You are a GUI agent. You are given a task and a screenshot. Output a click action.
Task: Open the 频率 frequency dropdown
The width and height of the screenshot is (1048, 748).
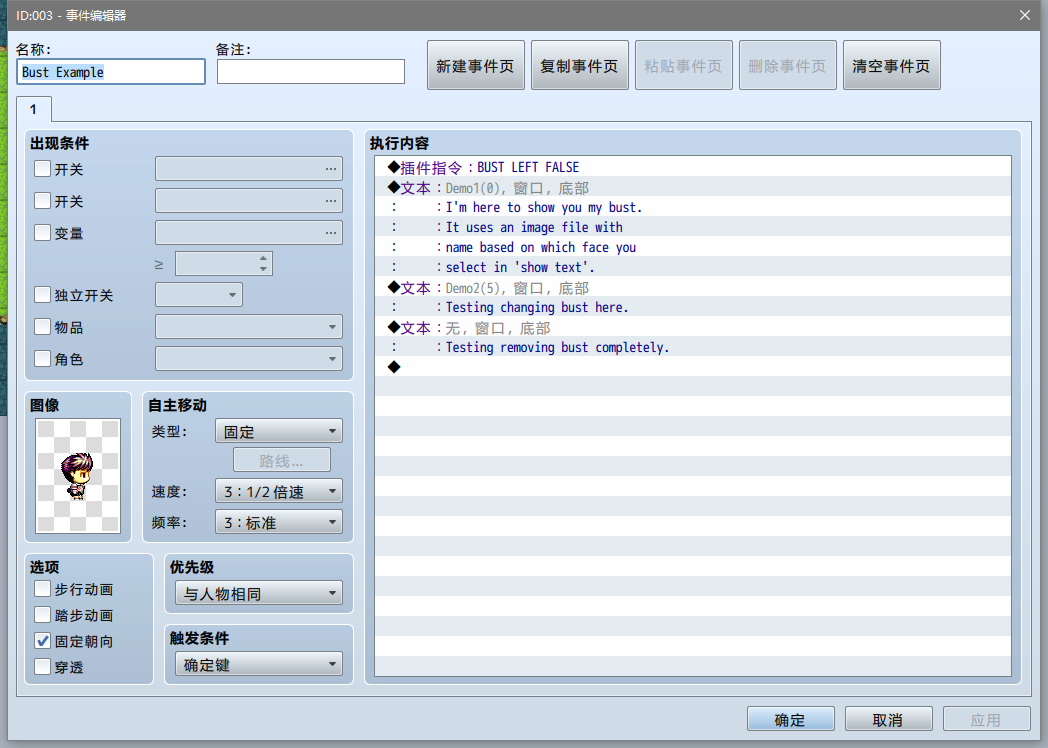click(x=279, y=522)
